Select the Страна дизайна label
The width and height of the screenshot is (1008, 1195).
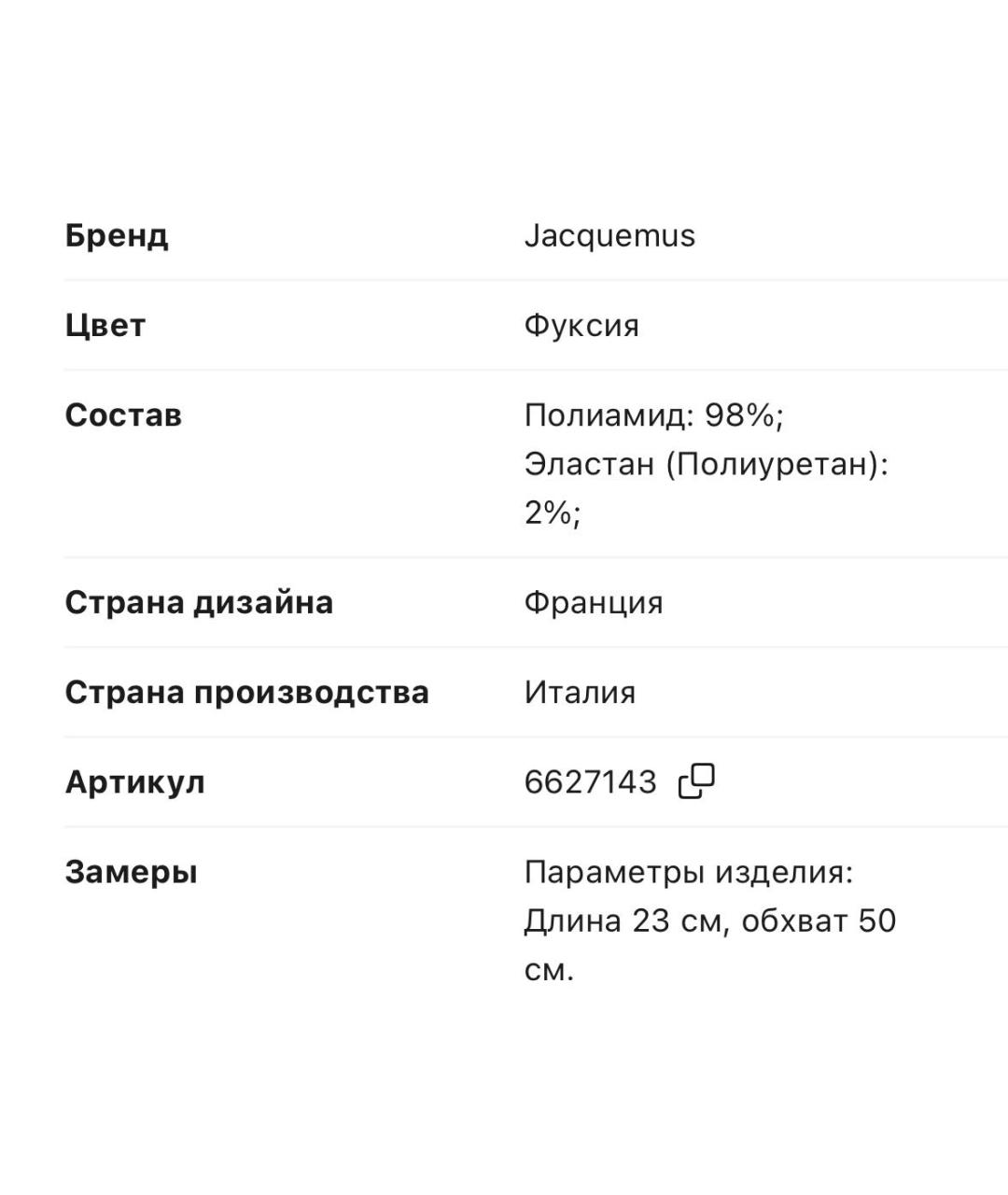tap(199, 602)
